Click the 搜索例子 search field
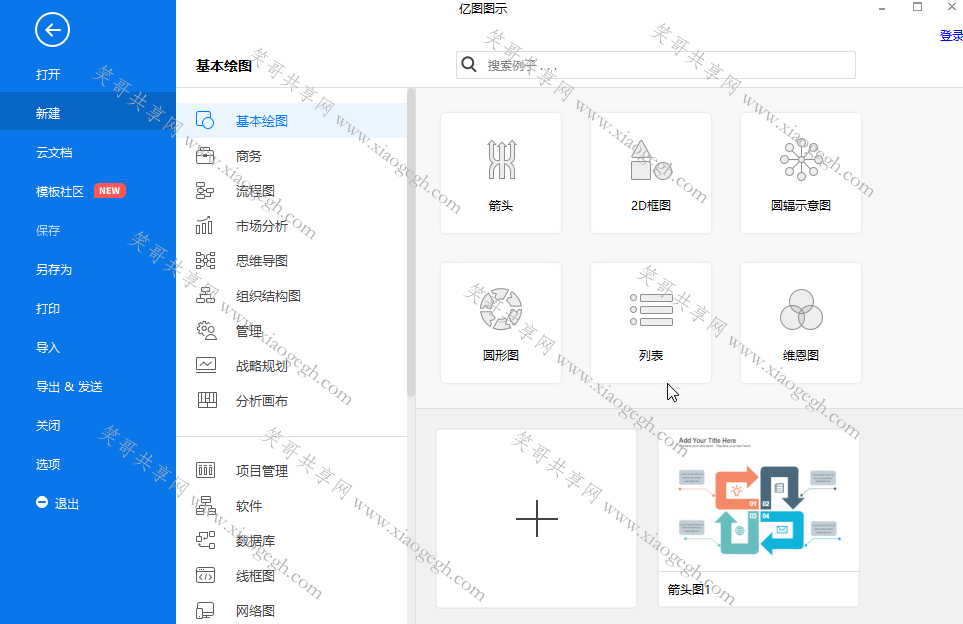This screenshot has height=624, width=963. (656, 65)
